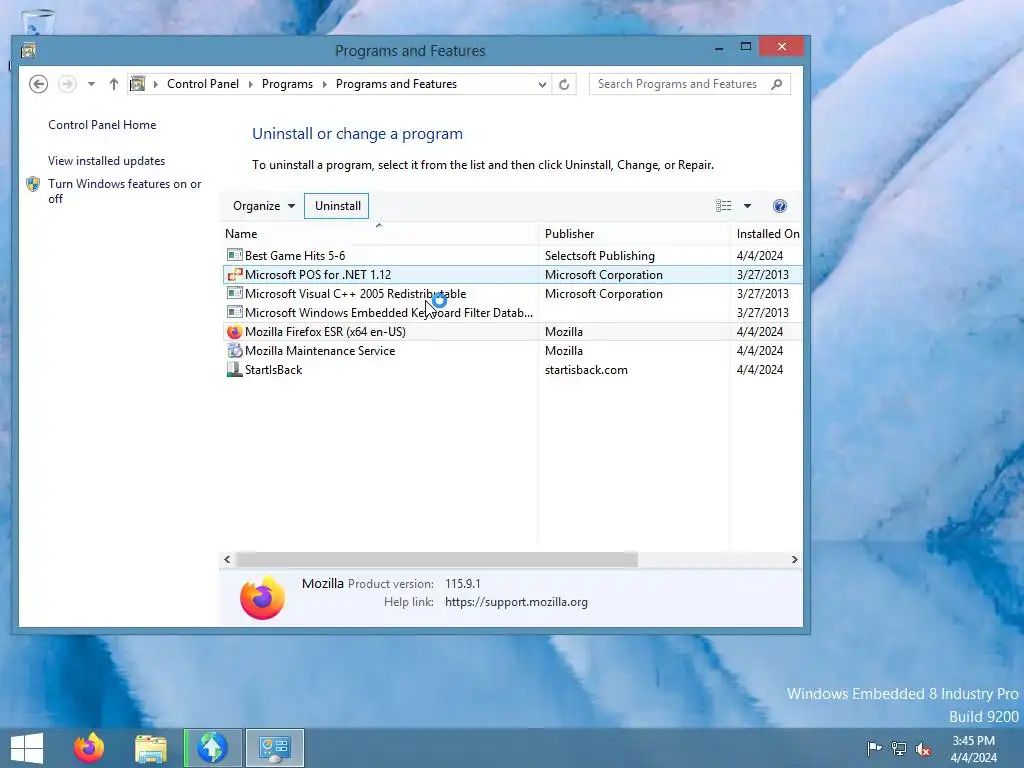
Task: Select Microsoft Visual C++ 2005 Redistributable
Action: pos(513,293)
